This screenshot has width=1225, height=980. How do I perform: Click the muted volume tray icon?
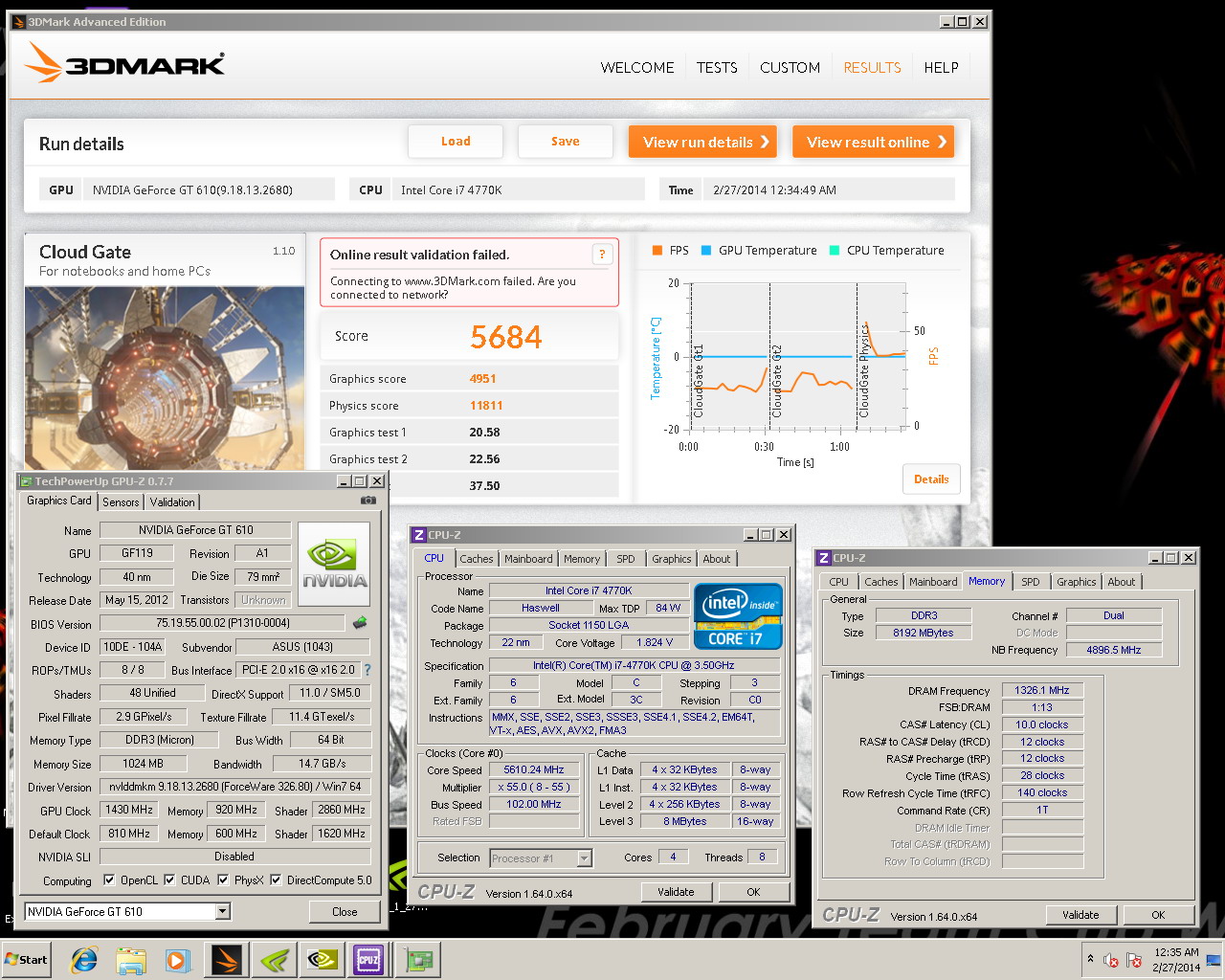click(x=1111, y=960)
